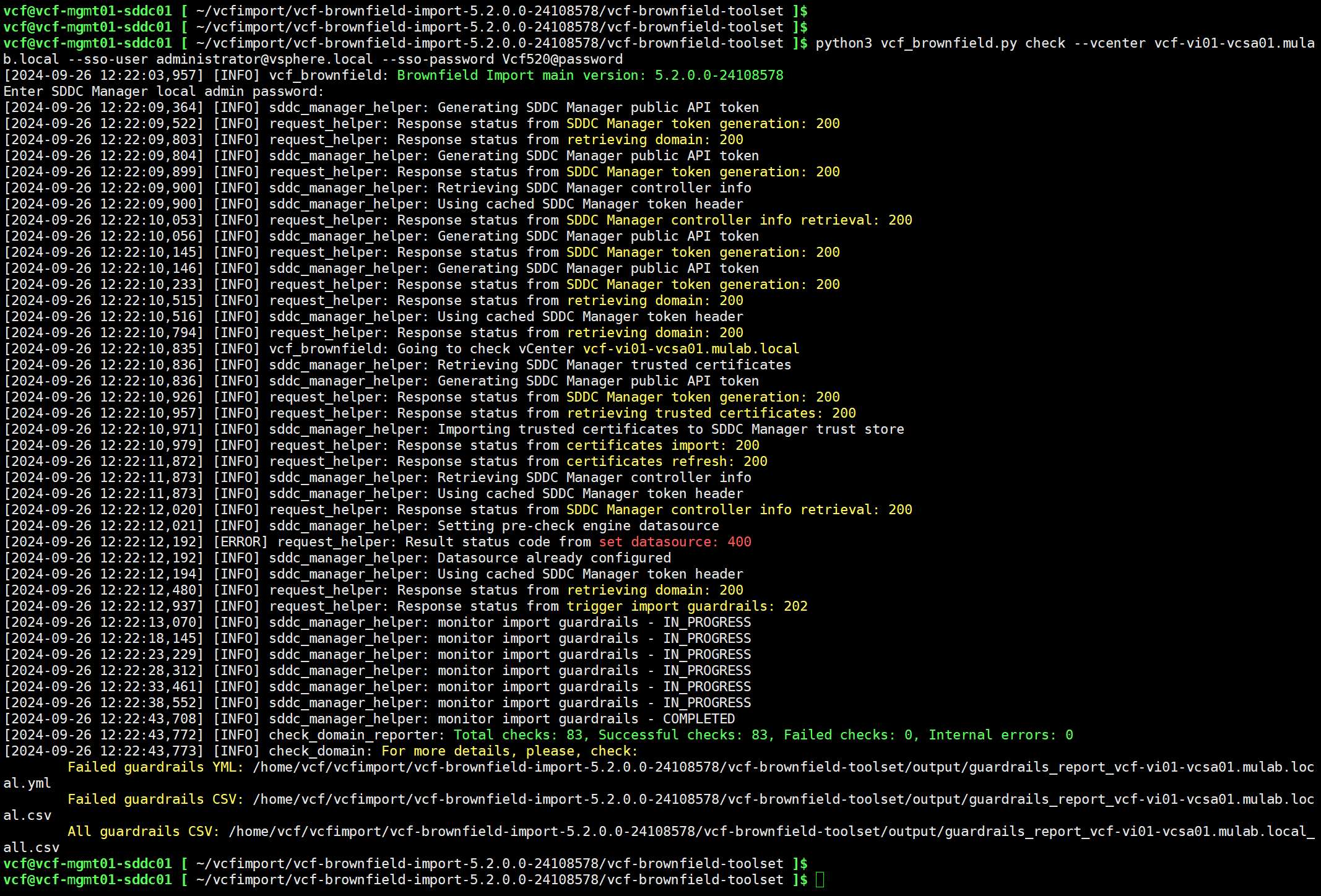The height and width of the screenshot is (896, 1321).
Task: Click 'Enter SDDC Manager local admin password:' line
Action: (x=163, y=92)
